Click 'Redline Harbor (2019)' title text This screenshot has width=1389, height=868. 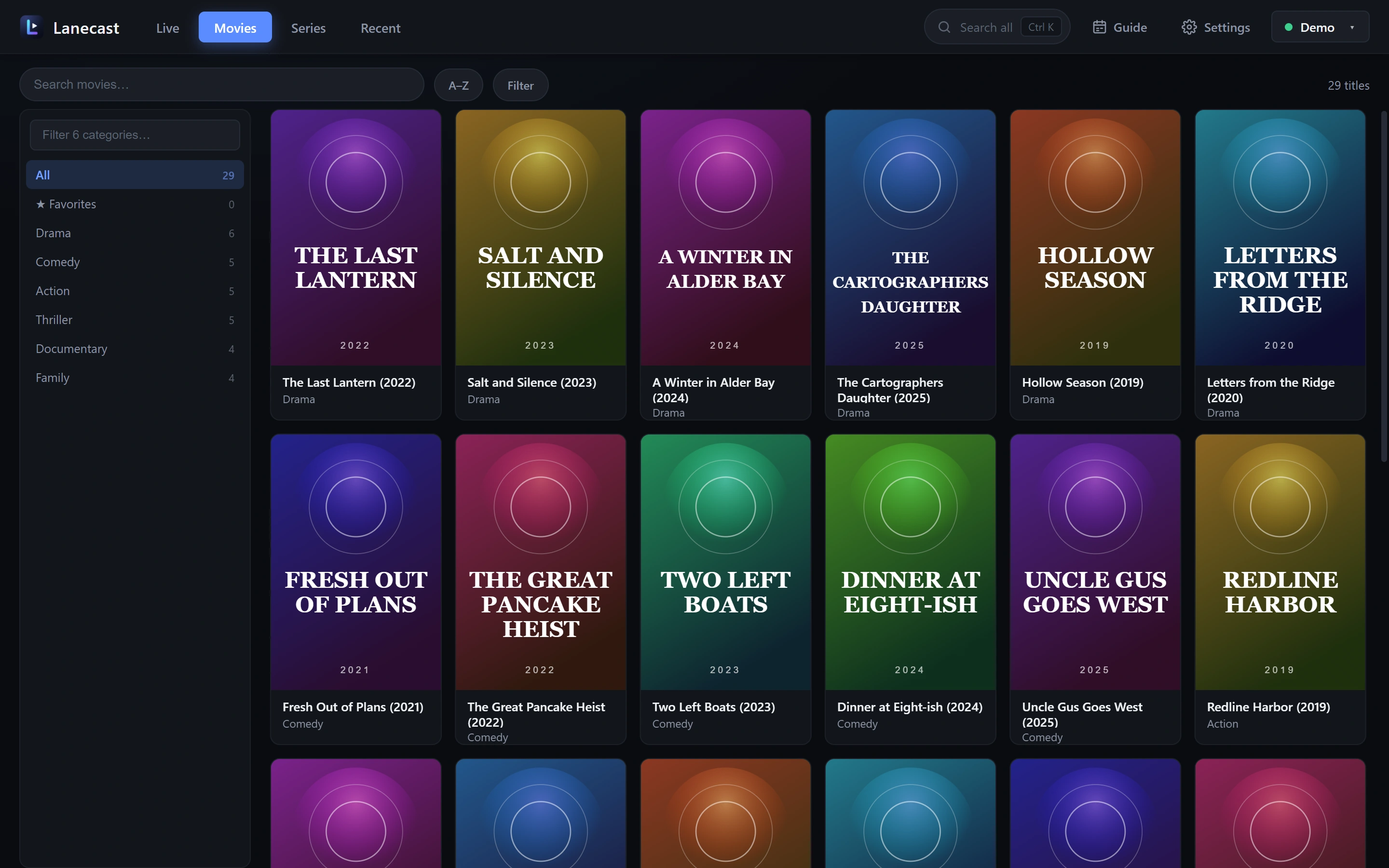[x=1268, y=706]
